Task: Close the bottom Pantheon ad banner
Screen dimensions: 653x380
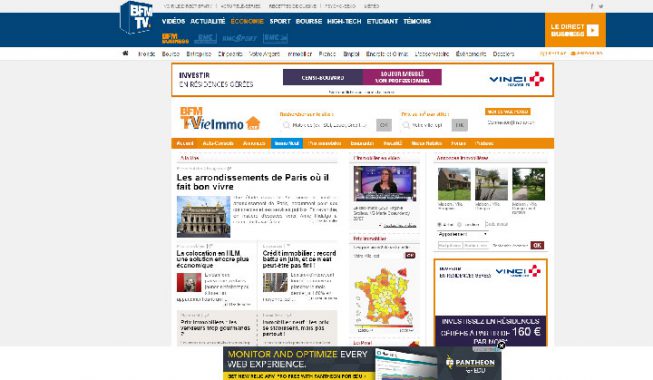Action: [501, 345]
